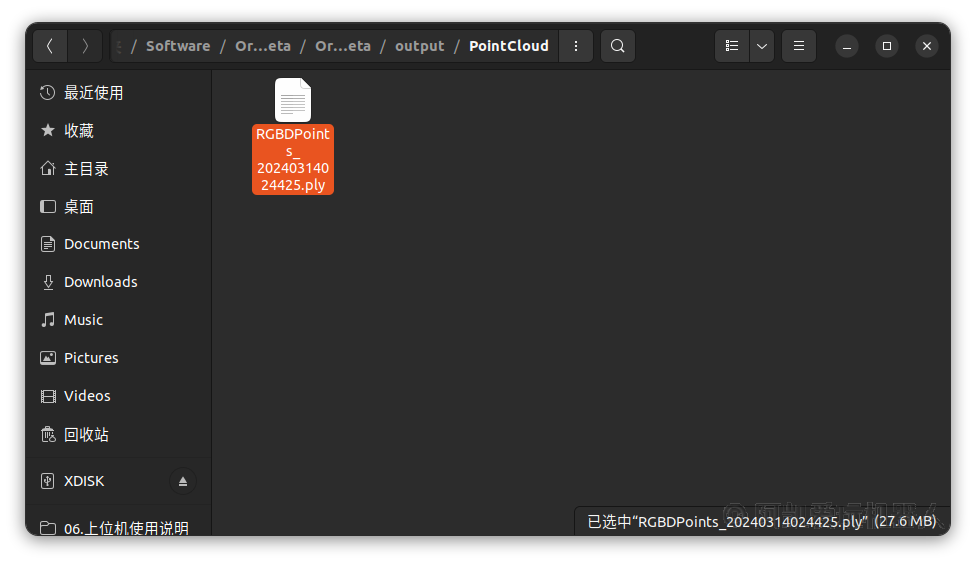Viewport: 976px width, 564px height.
Task: Click the Pictures icon in sidebar
Action: pos(48,358)
